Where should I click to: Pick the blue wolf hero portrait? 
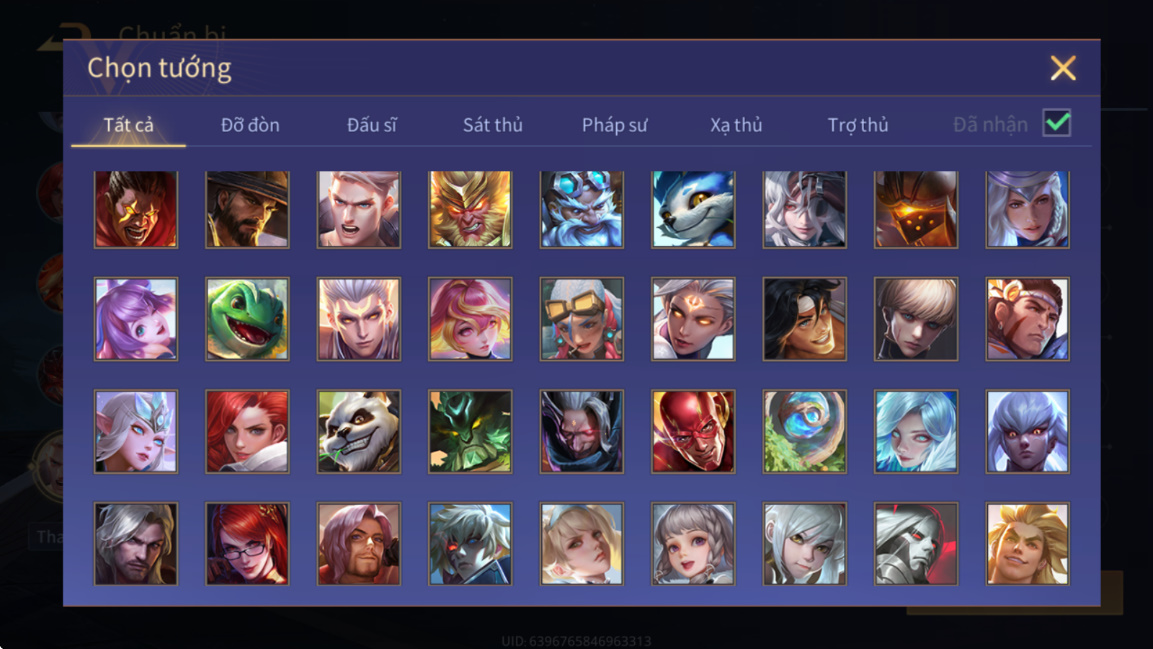(693, 209)
